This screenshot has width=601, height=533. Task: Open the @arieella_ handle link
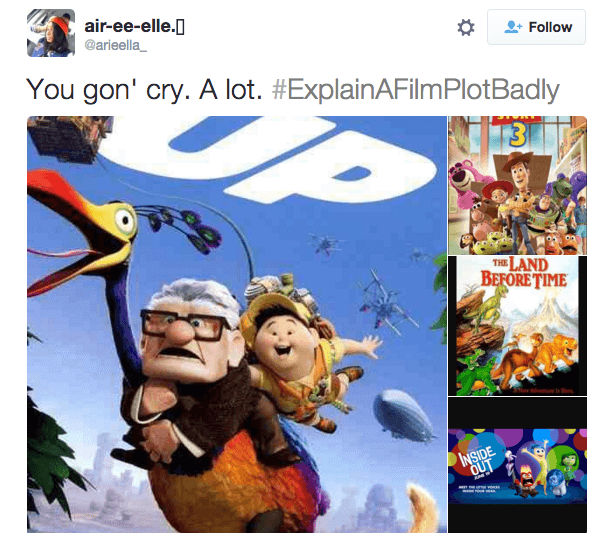point(115,45)
